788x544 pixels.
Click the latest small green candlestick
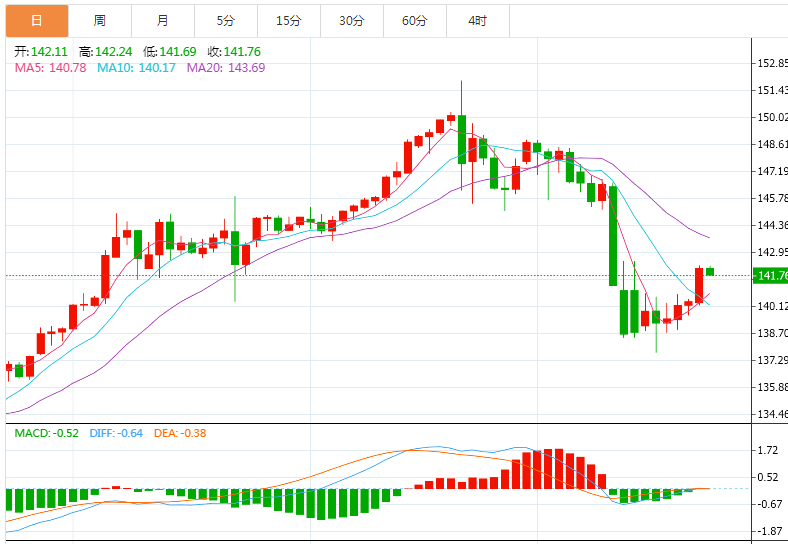pyautogui.click(x=710, y=271)
